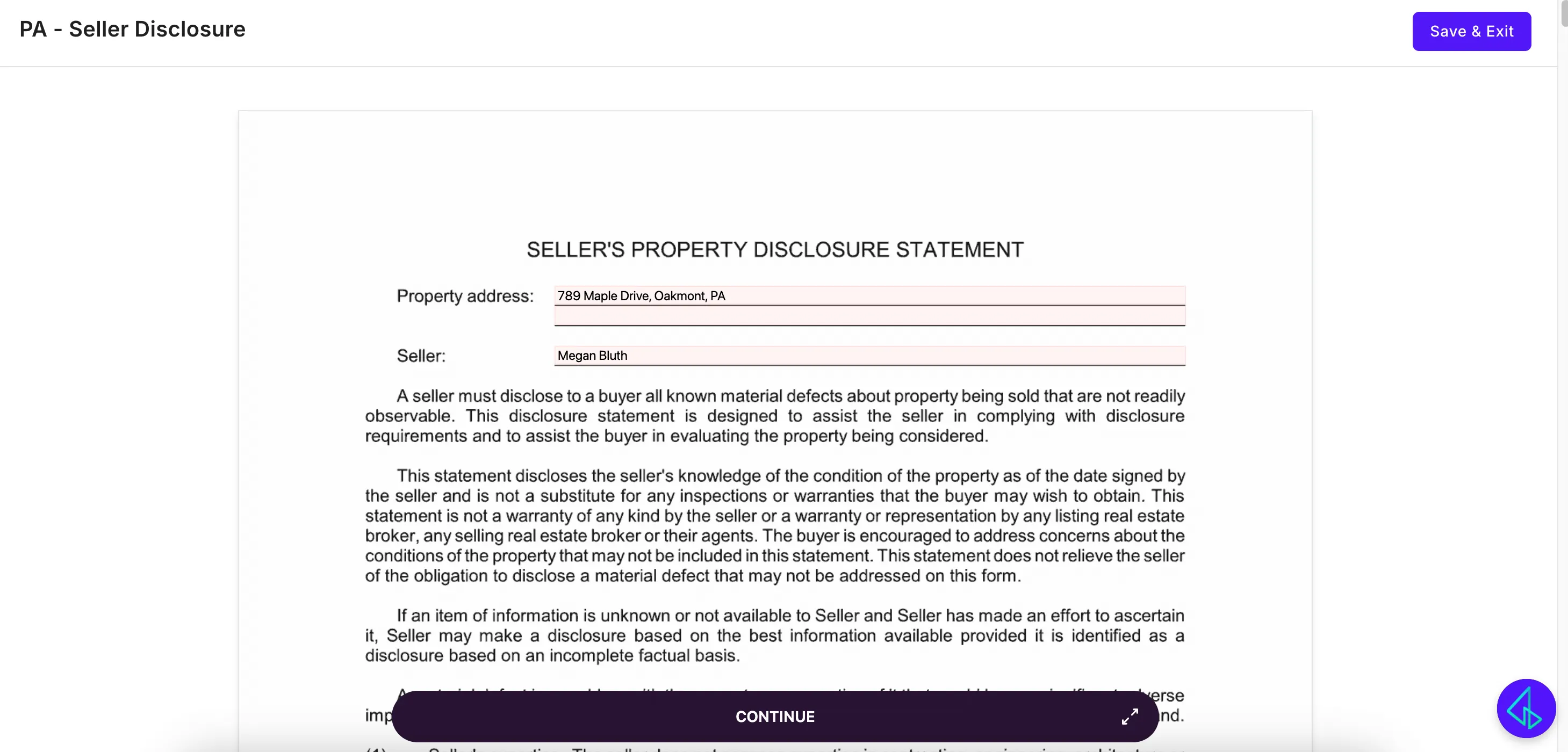Click the CONTINUE button
Image resolution: width=1568 pixels, height=752 pixels.
775,716
